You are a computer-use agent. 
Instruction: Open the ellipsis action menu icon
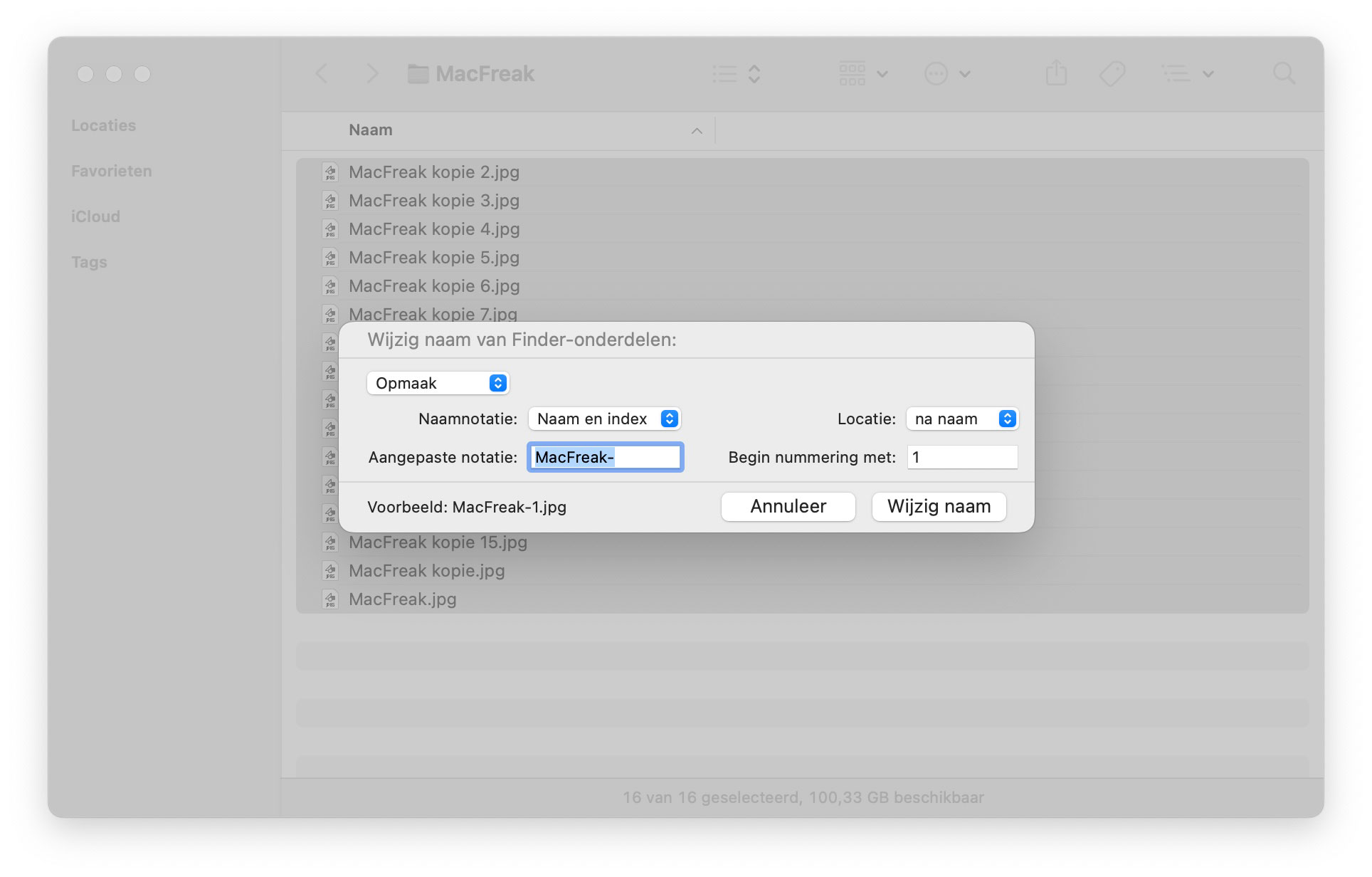point(936,73)
